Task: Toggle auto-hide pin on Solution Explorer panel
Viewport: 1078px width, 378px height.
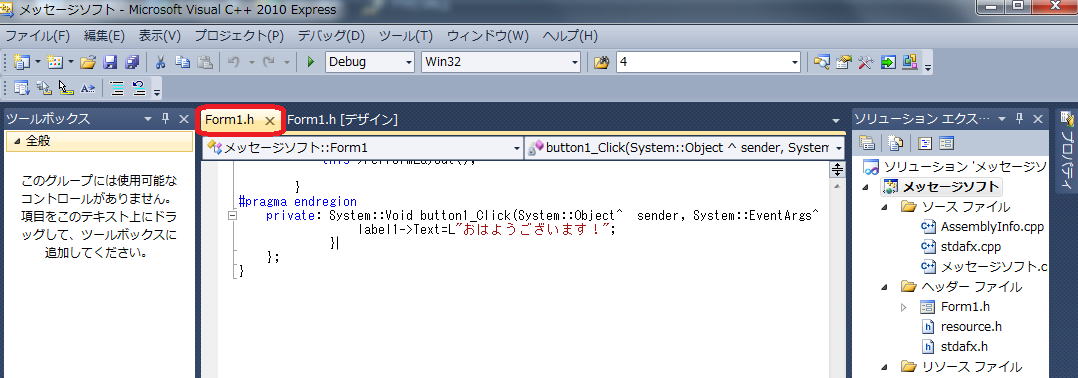Action: pyautogui.click(x=1019, y=119)
